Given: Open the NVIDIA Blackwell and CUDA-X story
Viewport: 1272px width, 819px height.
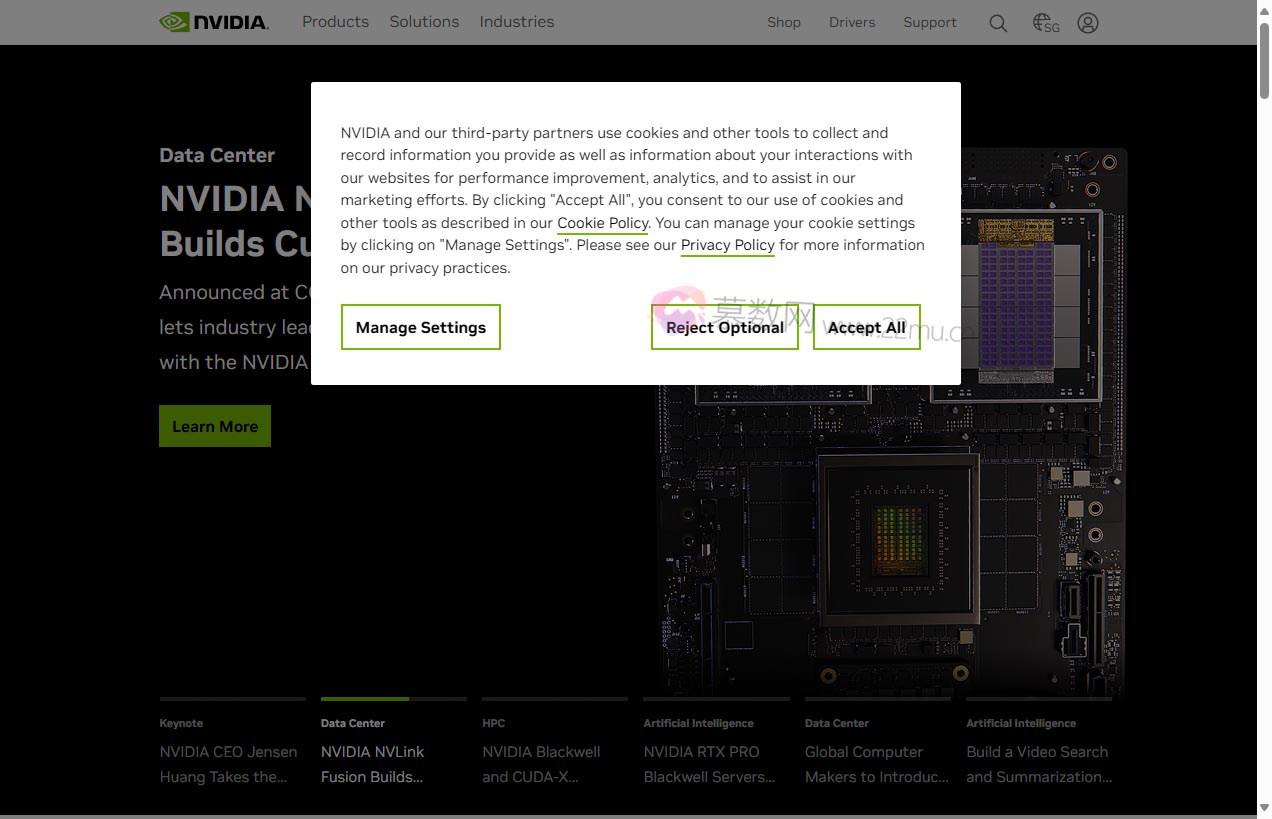Looking at the screenshot, I should pyautogui.click(x=541, y=764).
